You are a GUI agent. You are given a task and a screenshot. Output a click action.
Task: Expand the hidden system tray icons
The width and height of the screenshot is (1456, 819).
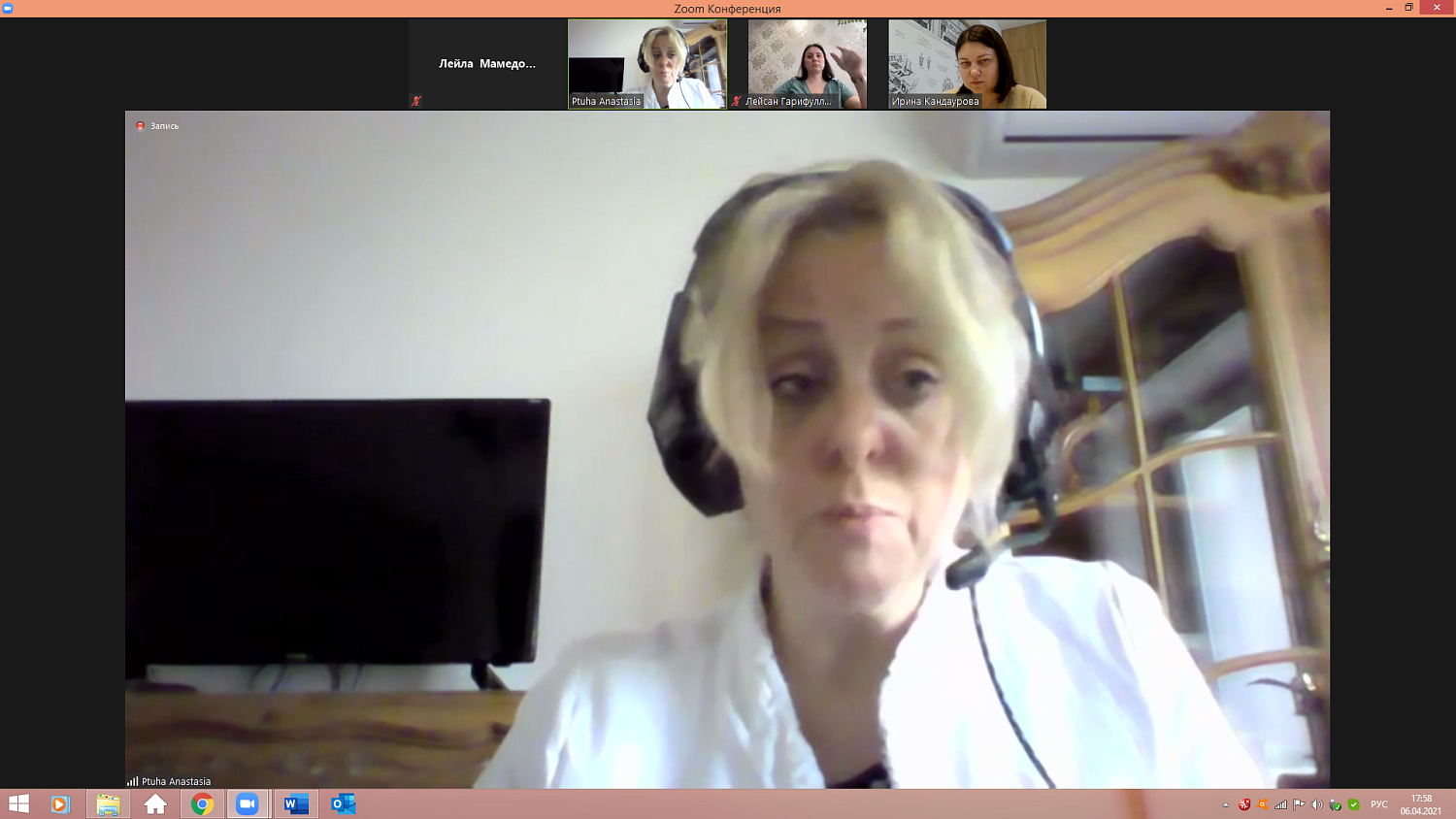[x=1225, y=804]
